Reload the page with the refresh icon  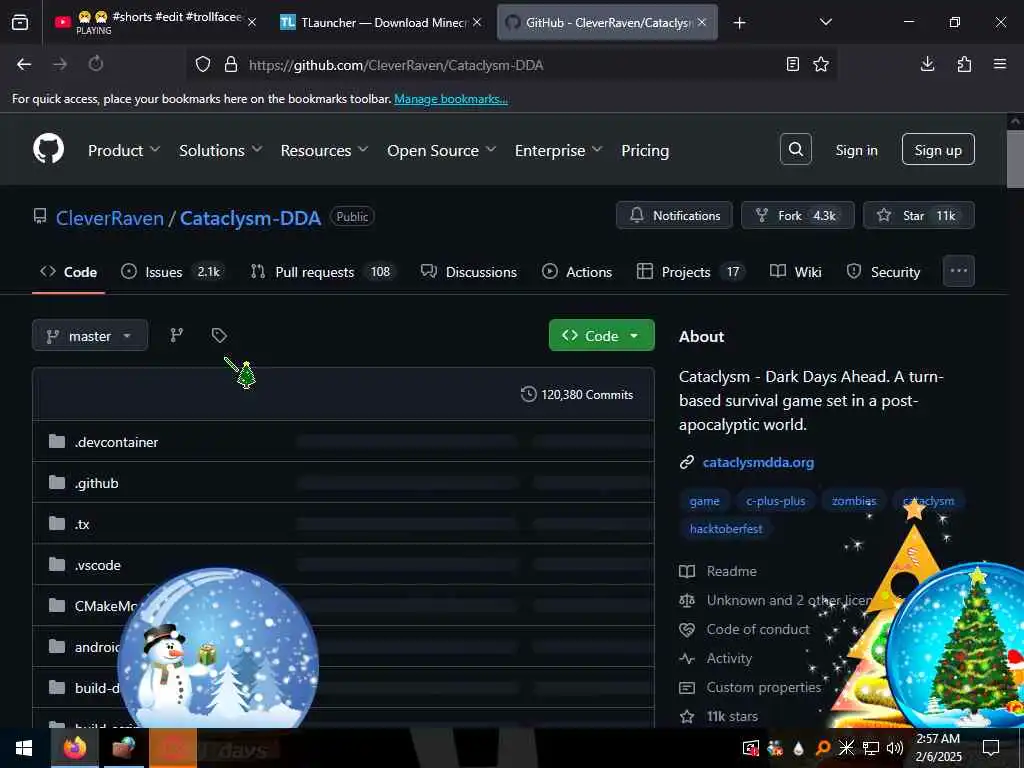(x=95, y=64)
